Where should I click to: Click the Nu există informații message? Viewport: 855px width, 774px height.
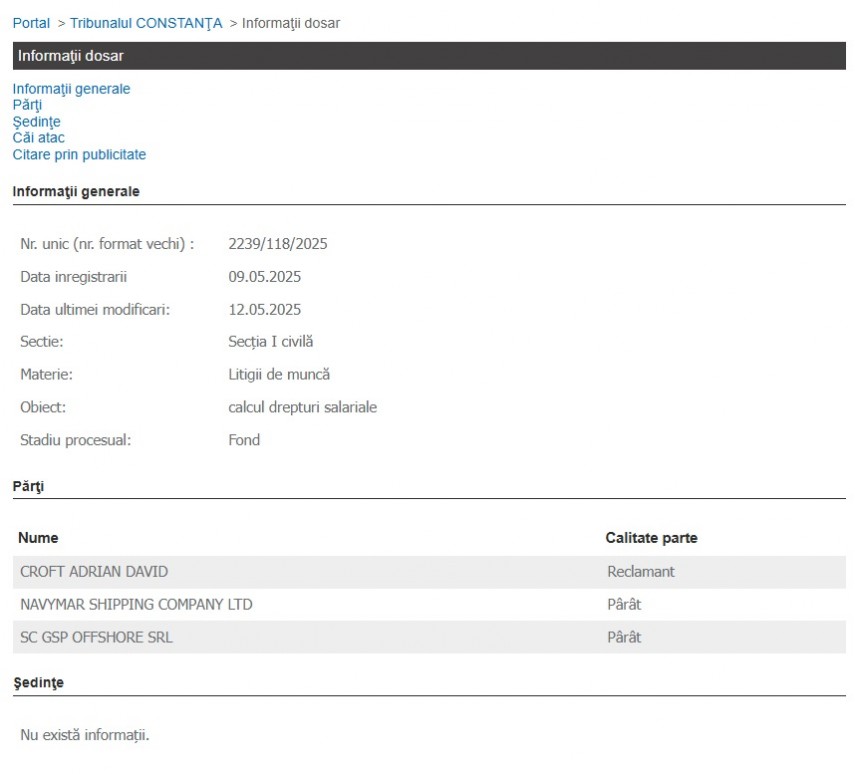pos(85,735)
